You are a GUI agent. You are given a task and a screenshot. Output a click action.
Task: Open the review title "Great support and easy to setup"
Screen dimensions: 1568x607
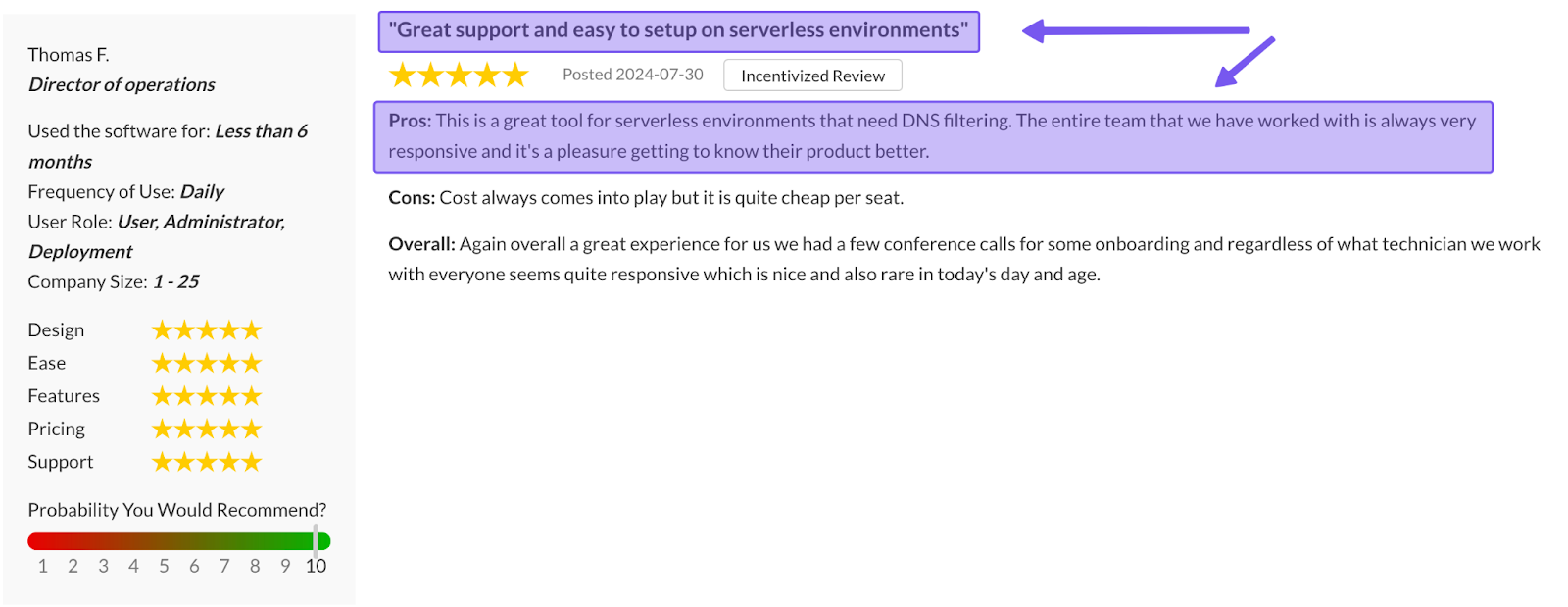pos(678,30)
